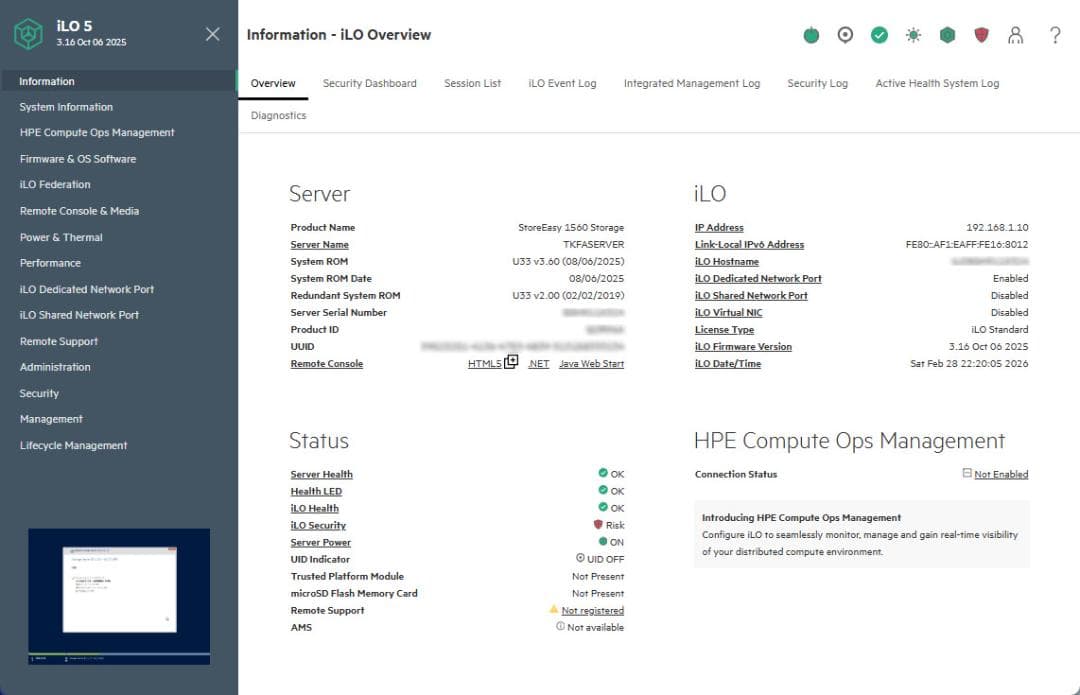Click the Remote Console label link

326,364
